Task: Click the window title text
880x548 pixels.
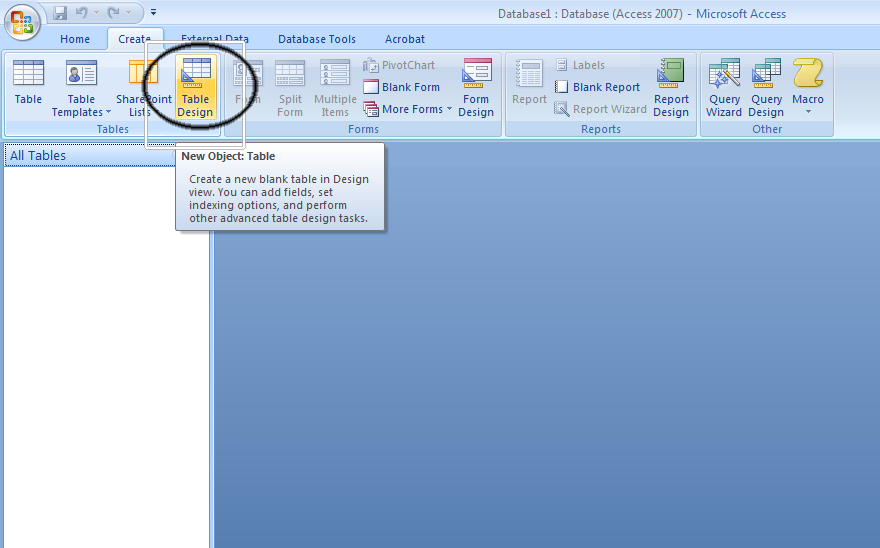Action: pos(641,14)
